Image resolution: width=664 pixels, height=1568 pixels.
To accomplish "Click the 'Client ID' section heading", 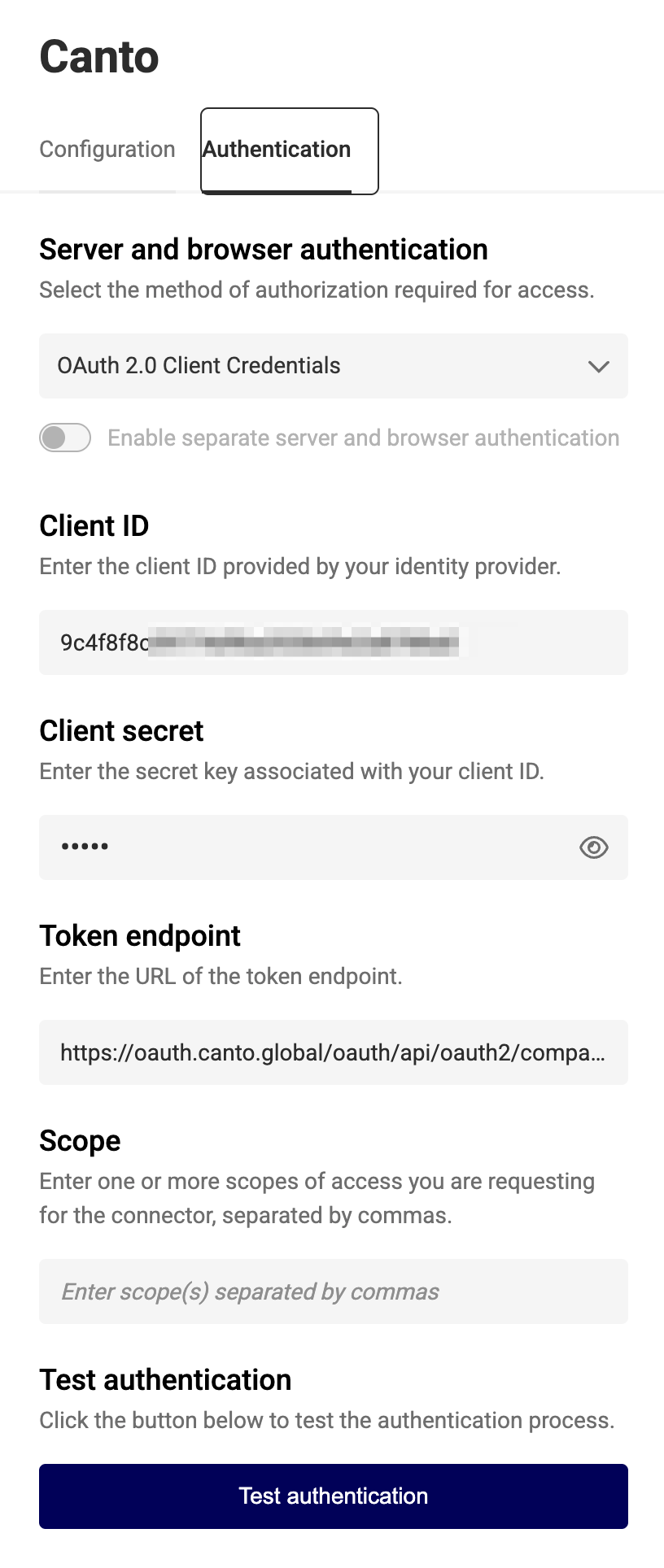I will tap(94, 525).
